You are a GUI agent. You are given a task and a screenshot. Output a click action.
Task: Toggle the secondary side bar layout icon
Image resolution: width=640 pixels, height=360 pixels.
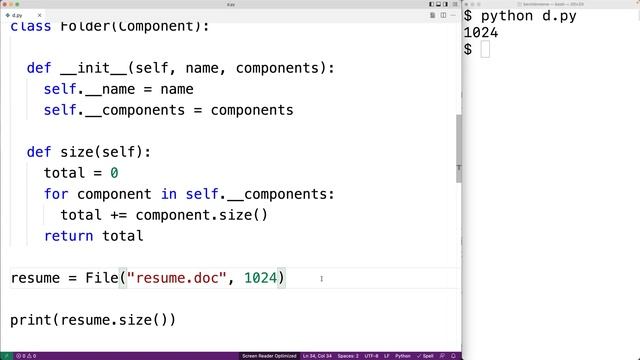click(445, 4)
